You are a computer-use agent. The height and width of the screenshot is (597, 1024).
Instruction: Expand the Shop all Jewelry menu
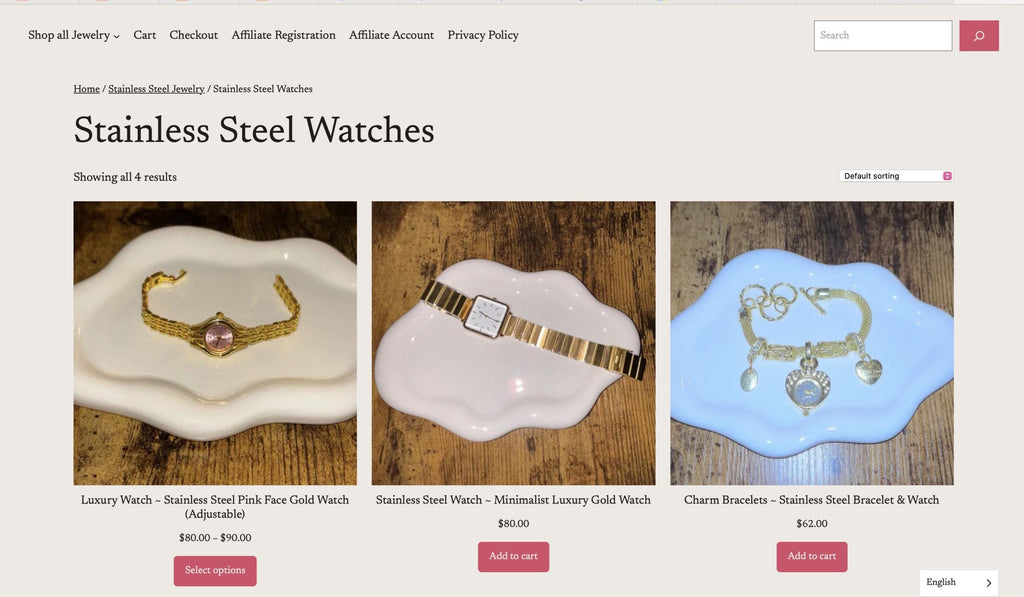74,35
